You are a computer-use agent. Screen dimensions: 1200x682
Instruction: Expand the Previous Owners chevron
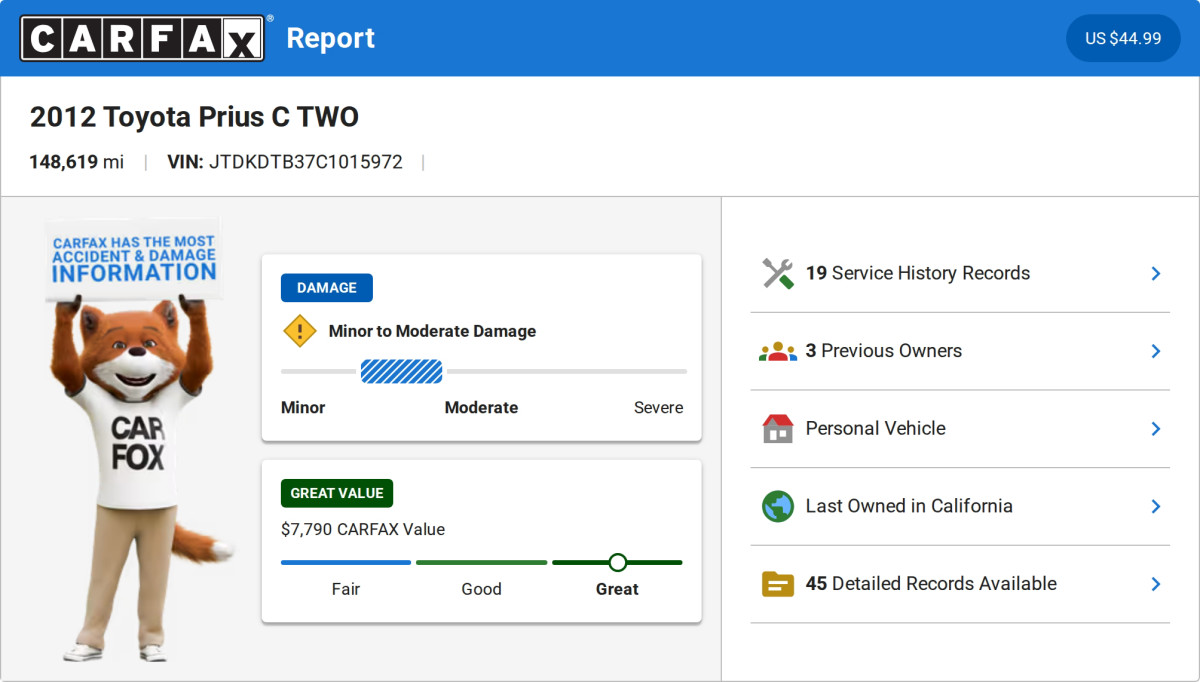[1155, 351]
